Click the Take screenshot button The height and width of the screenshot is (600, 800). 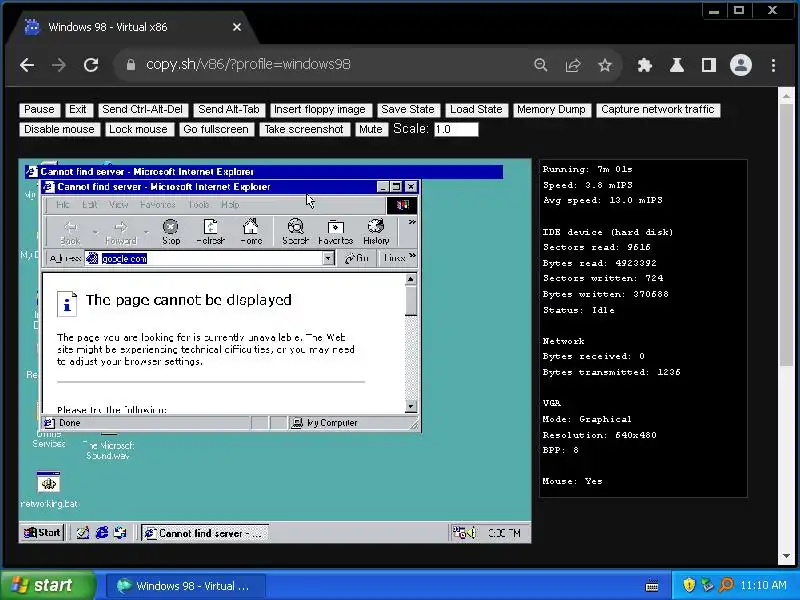point(304,130)
